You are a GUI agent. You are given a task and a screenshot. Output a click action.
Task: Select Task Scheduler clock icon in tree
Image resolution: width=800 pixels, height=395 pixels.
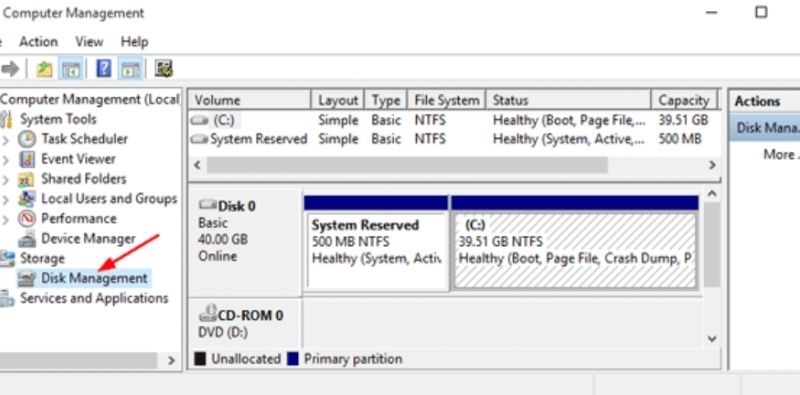click(27, 139)
